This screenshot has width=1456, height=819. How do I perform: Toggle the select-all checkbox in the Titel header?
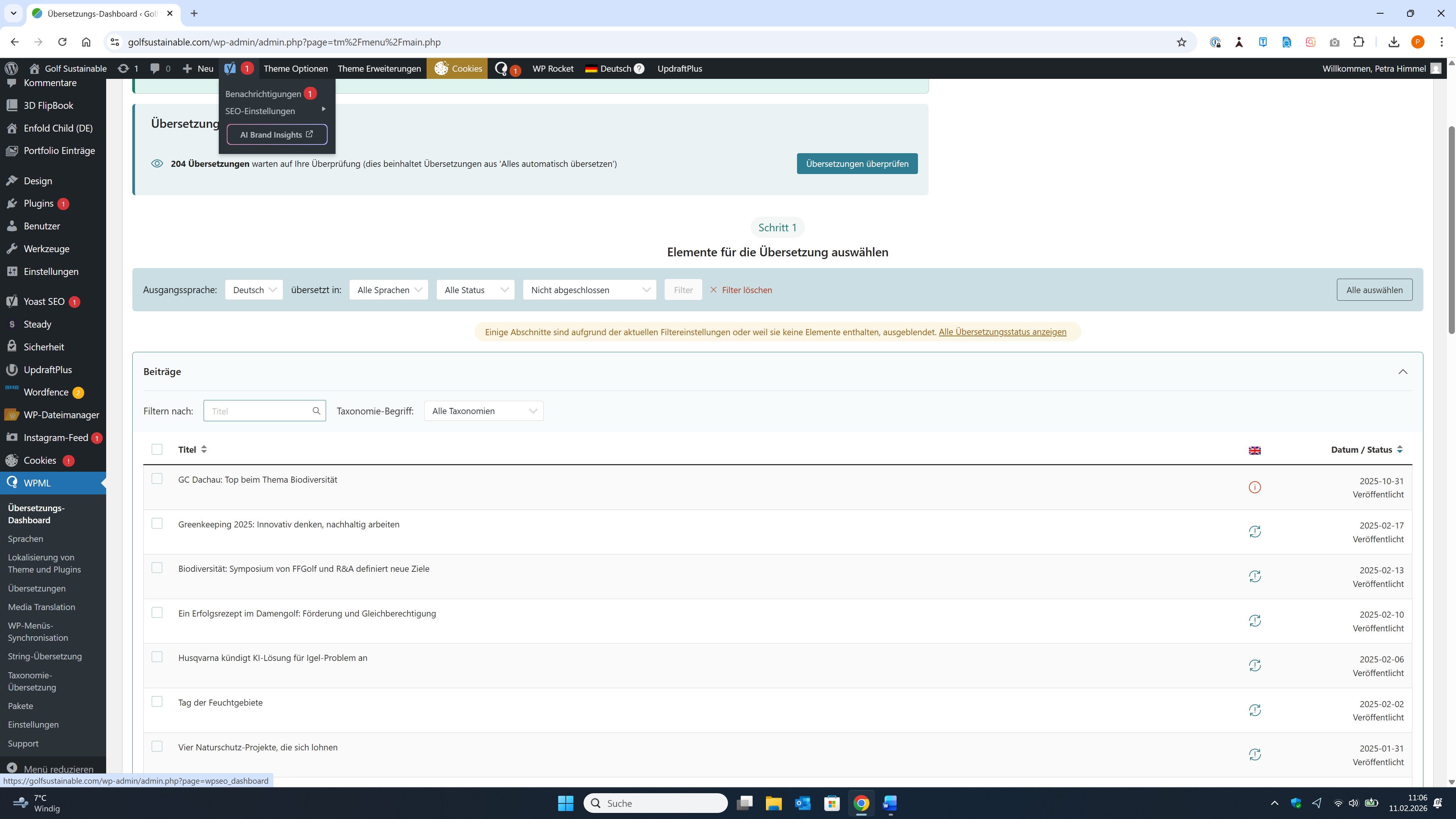tap(157, 449)
